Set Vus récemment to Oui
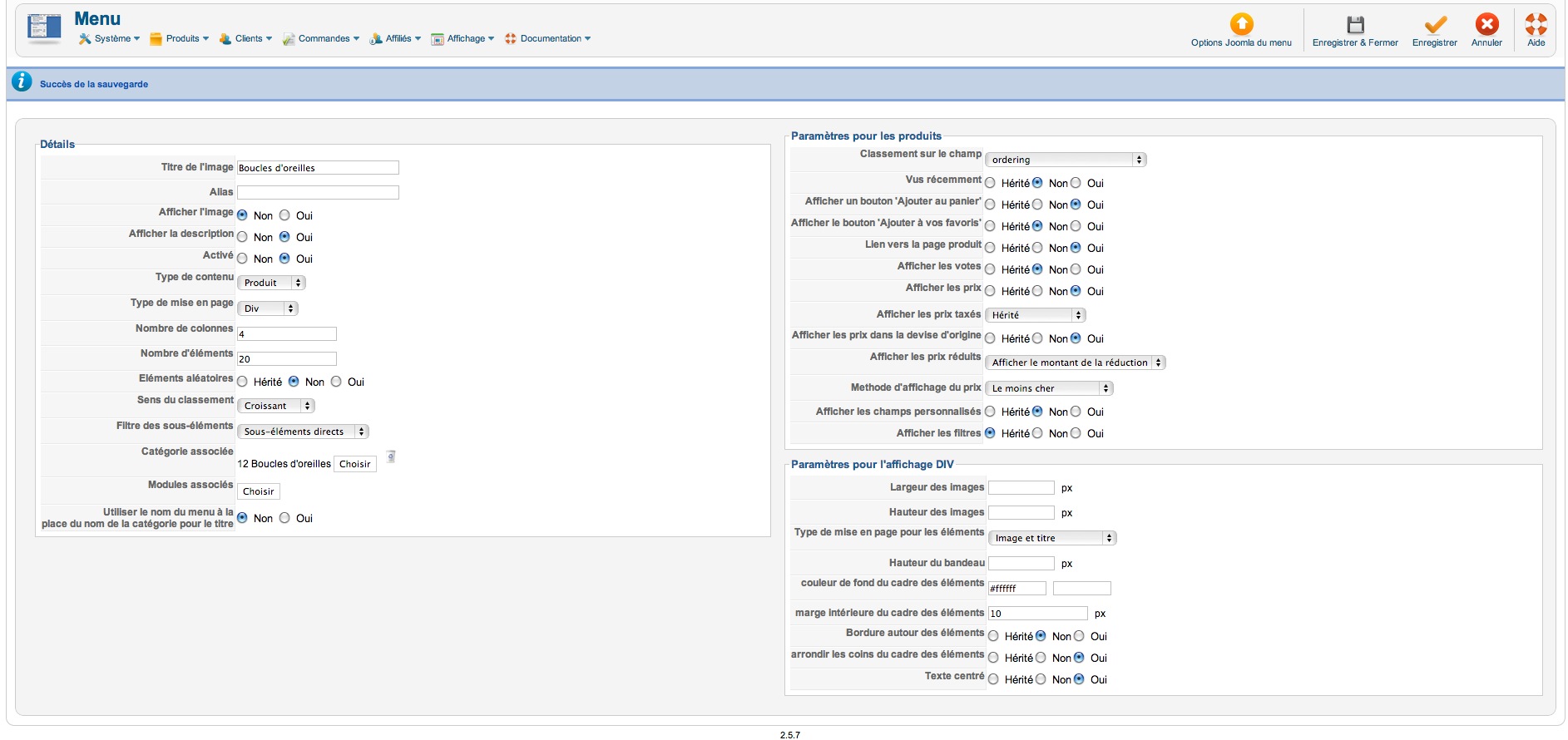This screenshot has width=1568, height=740. [x=1076, y=183]
